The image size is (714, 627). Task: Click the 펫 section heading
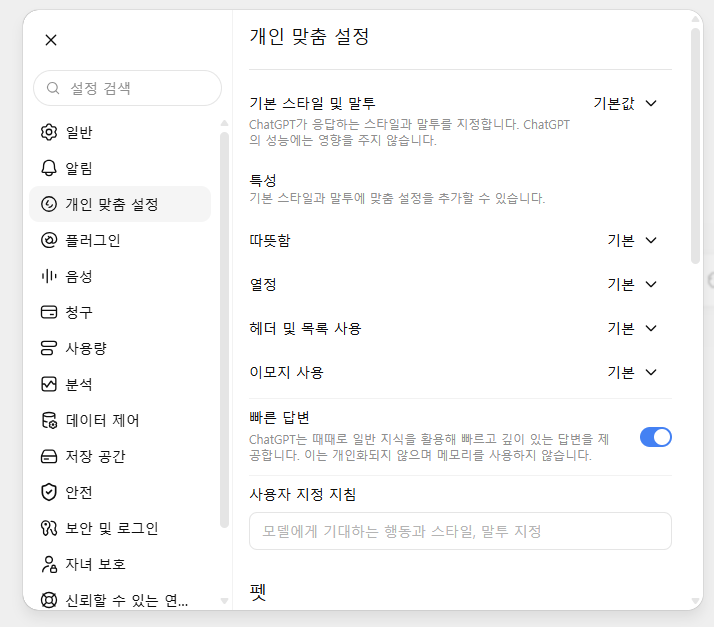click(x=257, y=592)
